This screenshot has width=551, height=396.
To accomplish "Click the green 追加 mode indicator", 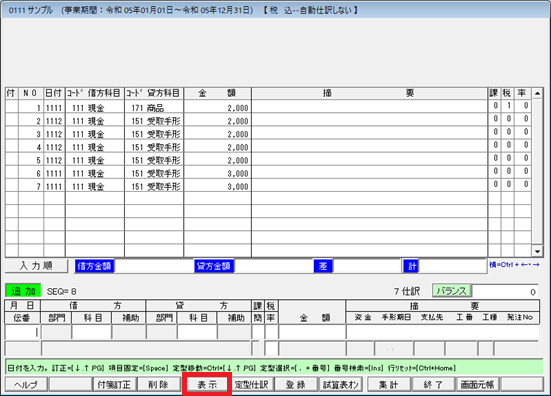I will 23,291.
